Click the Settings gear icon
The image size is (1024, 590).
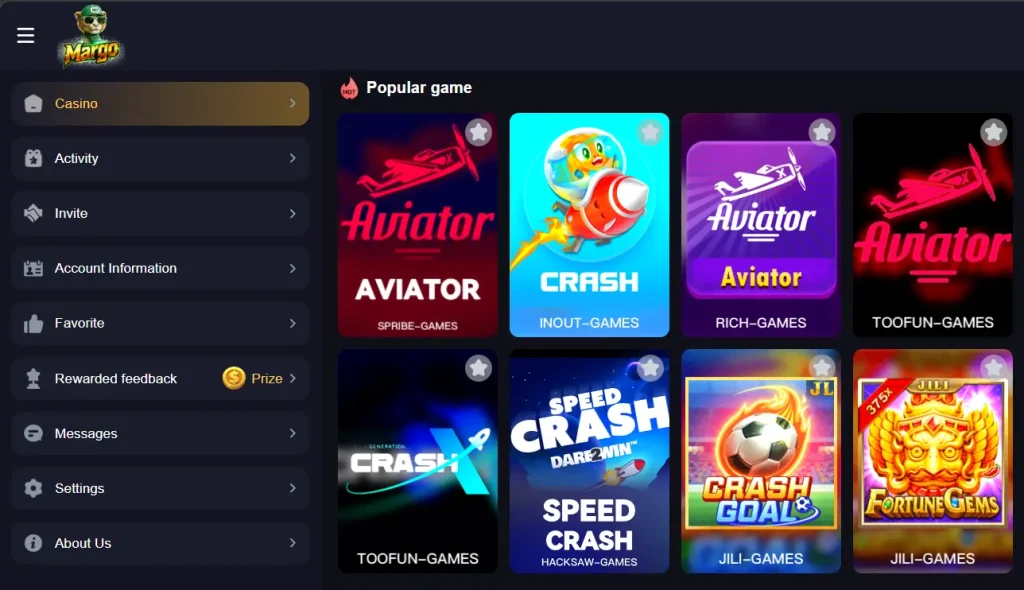(33, 488)
